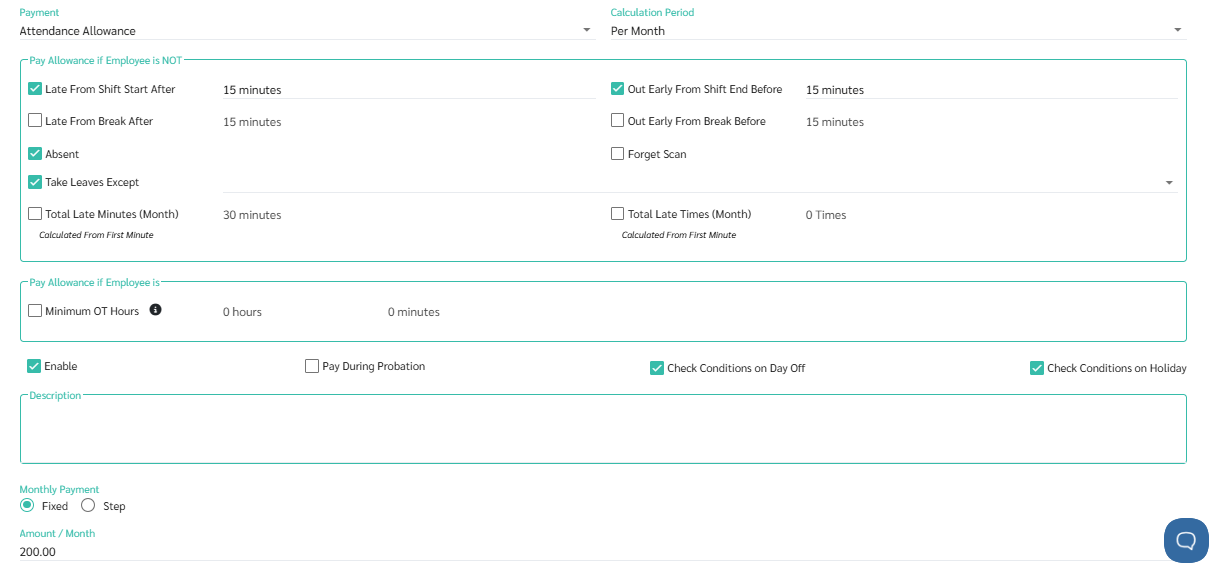Viewport: 1211px width, 571px height.
Task: Click the 0 hours OT field
Action: [242, 312]
